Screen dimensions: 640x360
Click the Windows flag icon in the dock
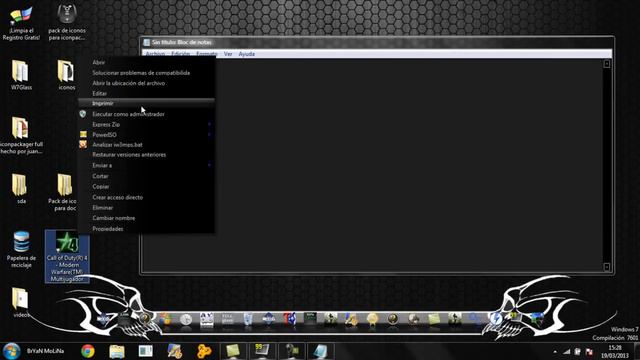165,319
